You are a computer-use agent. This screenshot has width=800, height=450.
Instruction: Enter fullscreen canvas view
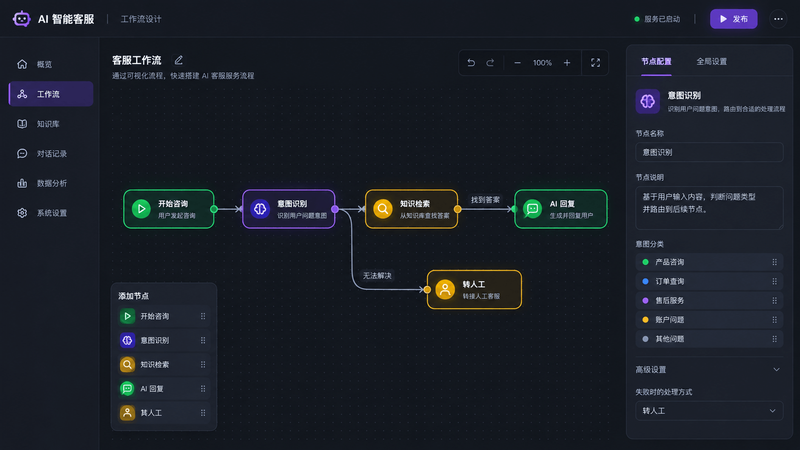click(595, 63)
